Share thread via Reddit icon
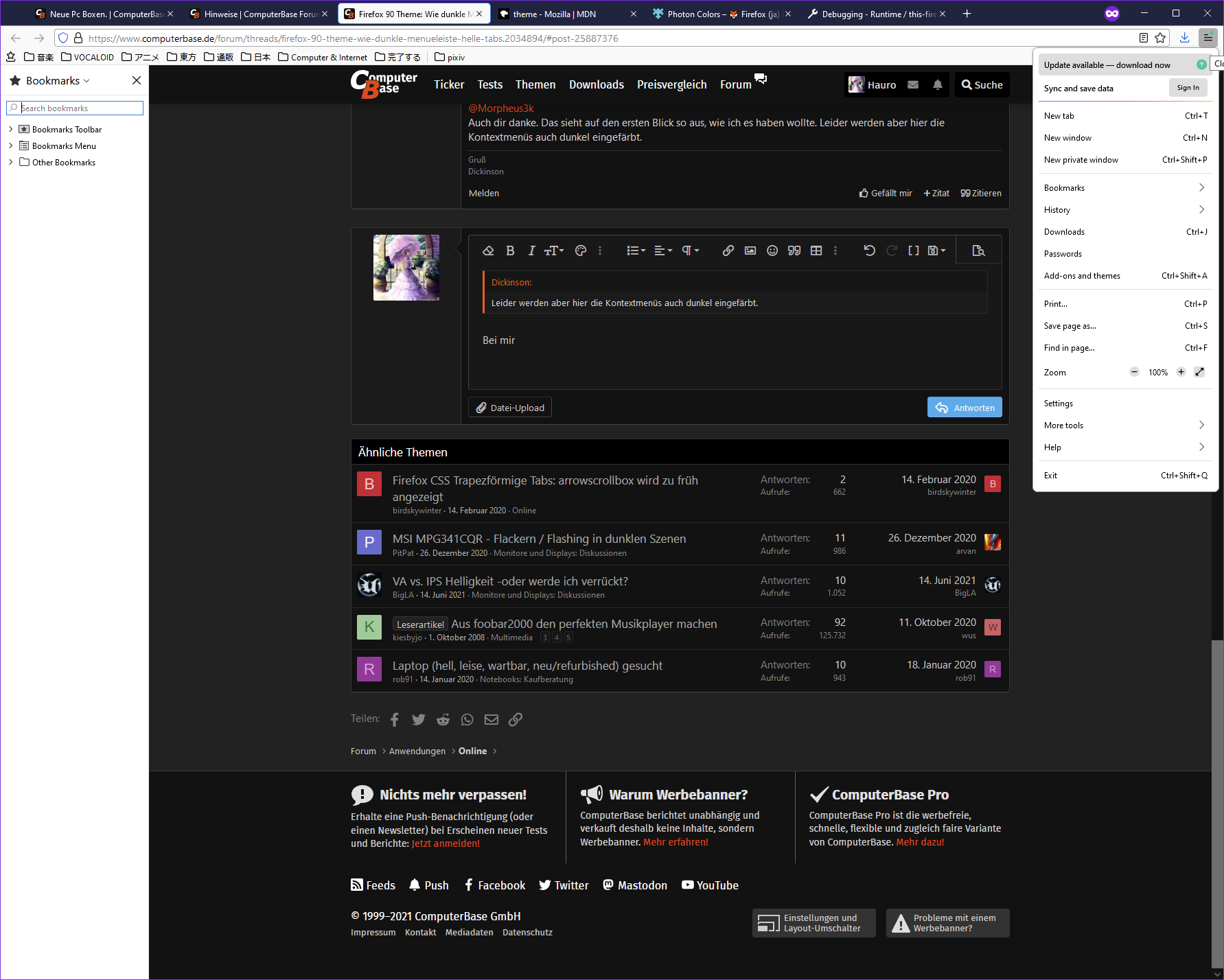This screenshot has height=980, width=1224. pos(443,719)
